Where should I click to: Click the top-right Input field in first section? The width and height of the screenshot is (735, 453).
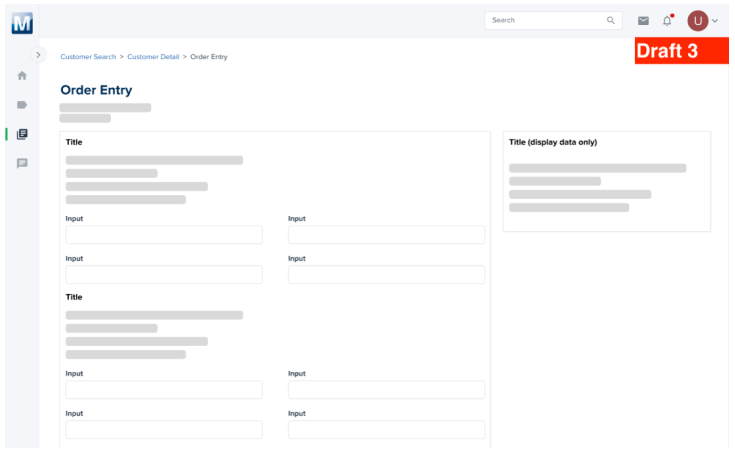(x=386, y=235)
